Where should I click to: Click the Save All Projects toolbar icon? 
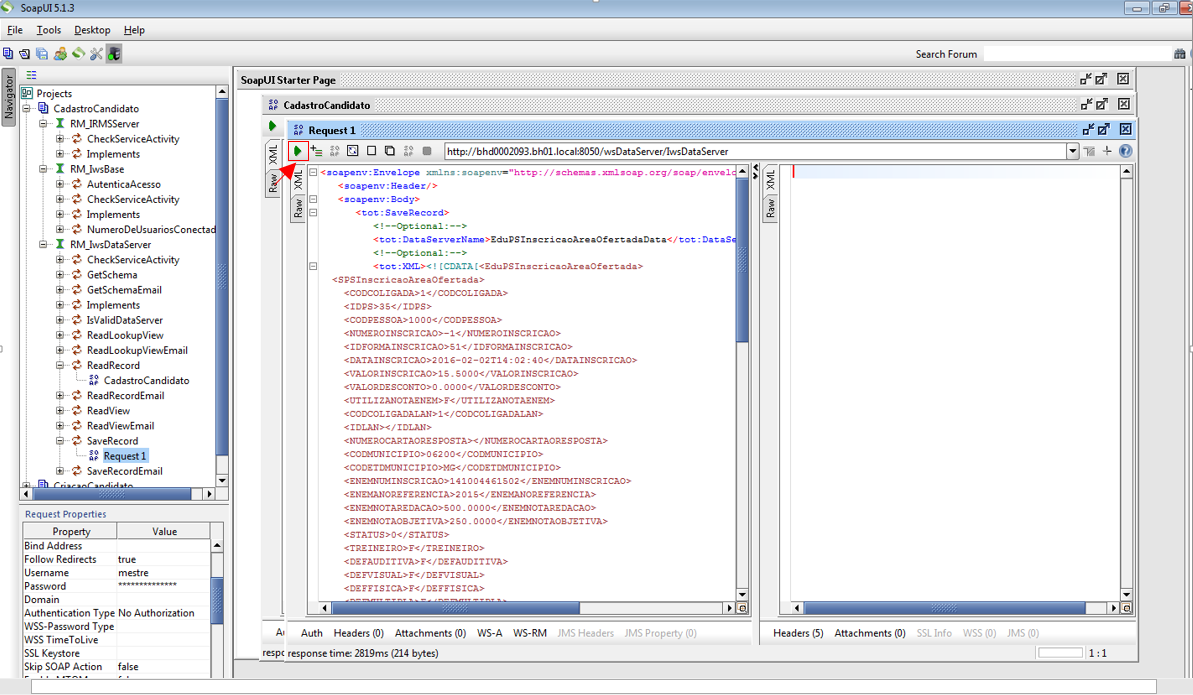tap(43, 53)
